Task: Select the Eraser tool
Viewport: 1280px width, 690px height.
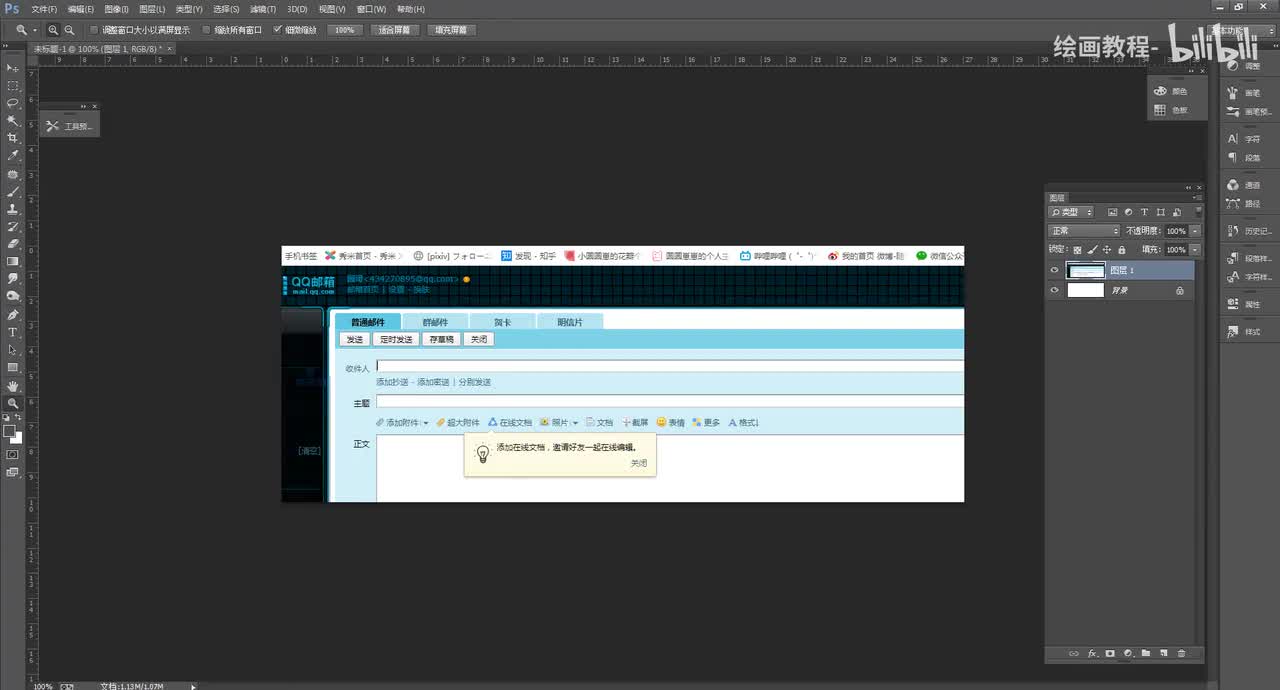Action: [x=13, y=243]
